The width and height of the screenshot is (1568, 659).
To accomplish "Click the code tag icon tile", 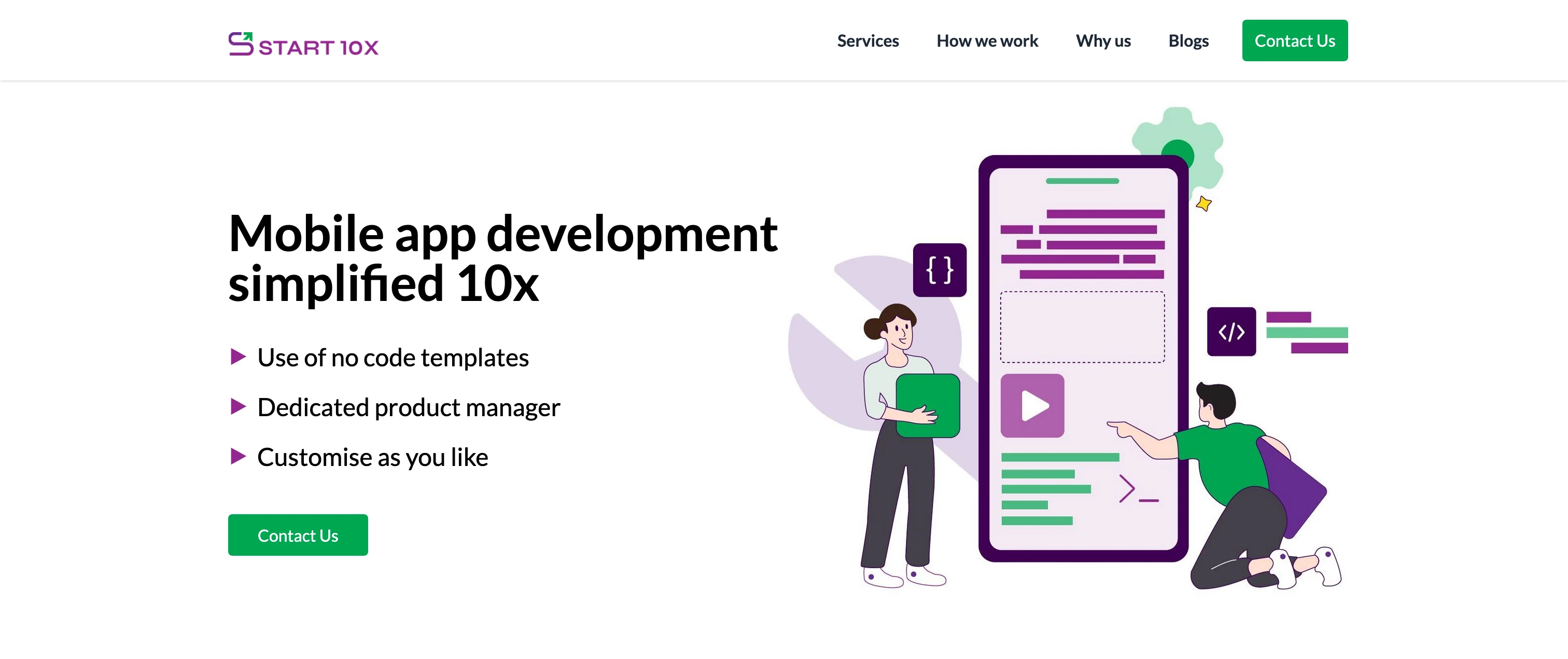I will [1231, 332].
